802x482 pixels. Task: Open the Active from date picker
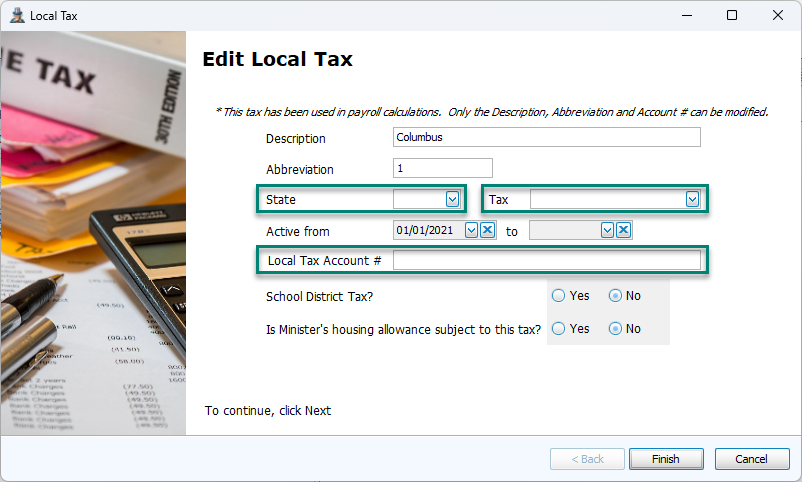(x=472, y=230)
